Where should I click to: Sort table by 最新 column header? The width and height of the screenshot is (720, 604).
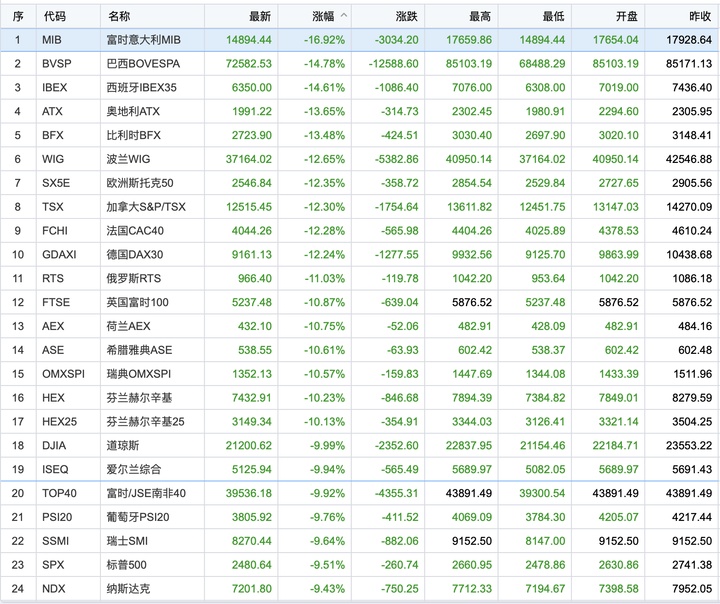[260, 17]
